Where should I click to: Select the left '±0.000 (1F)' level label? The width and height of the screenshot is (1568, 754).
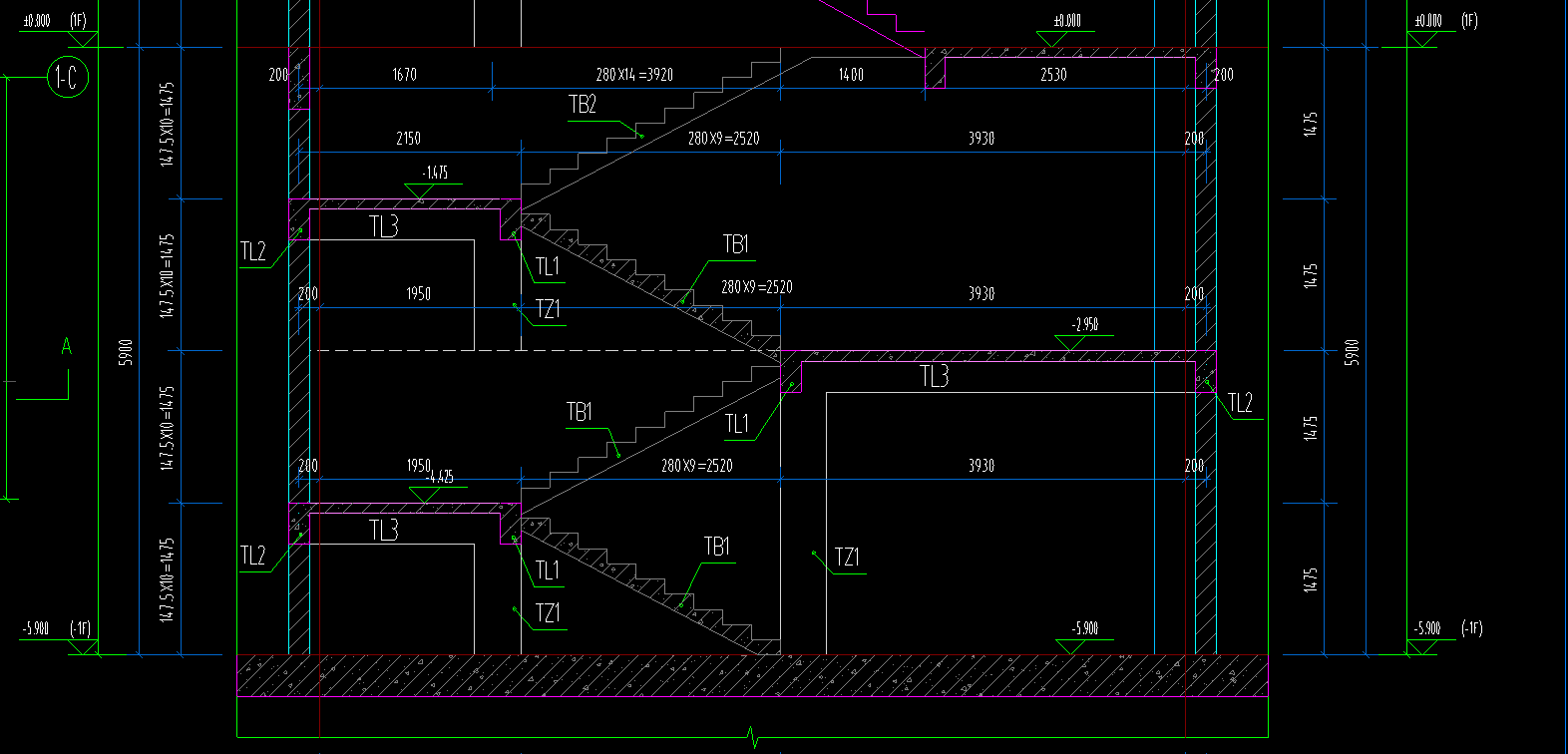[x=57, y=21]
